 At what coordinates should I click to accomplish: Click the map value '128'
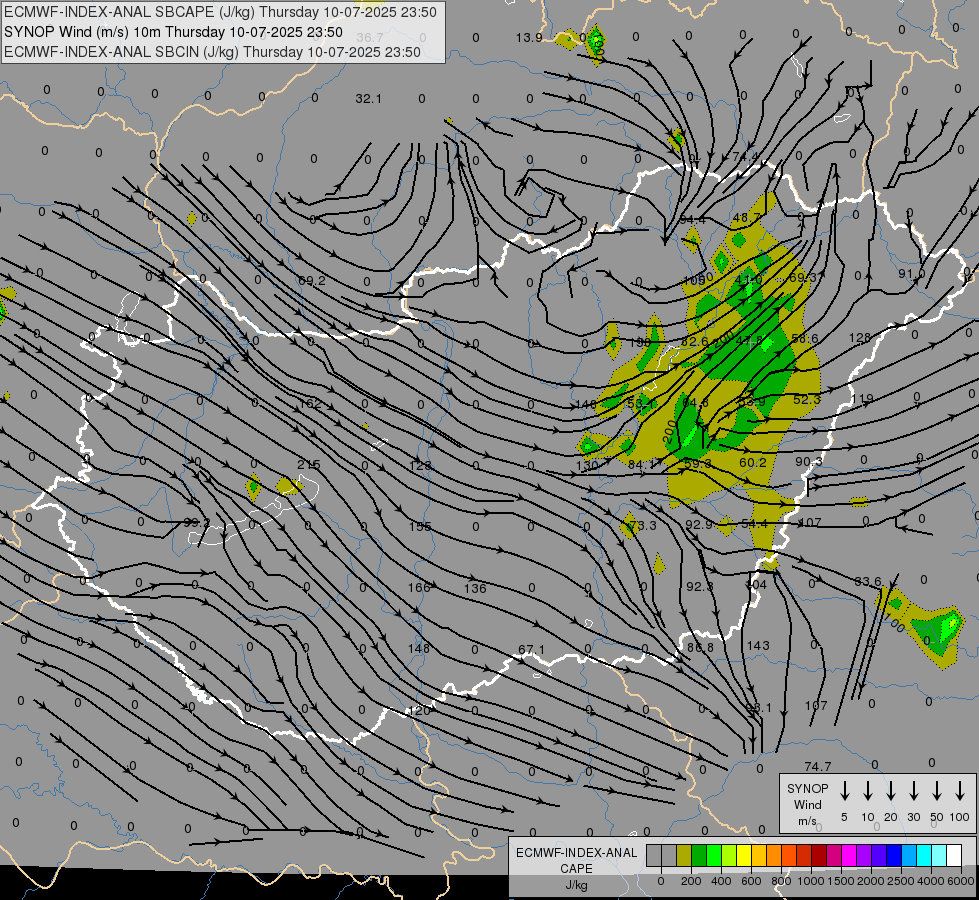coord(860,337)
